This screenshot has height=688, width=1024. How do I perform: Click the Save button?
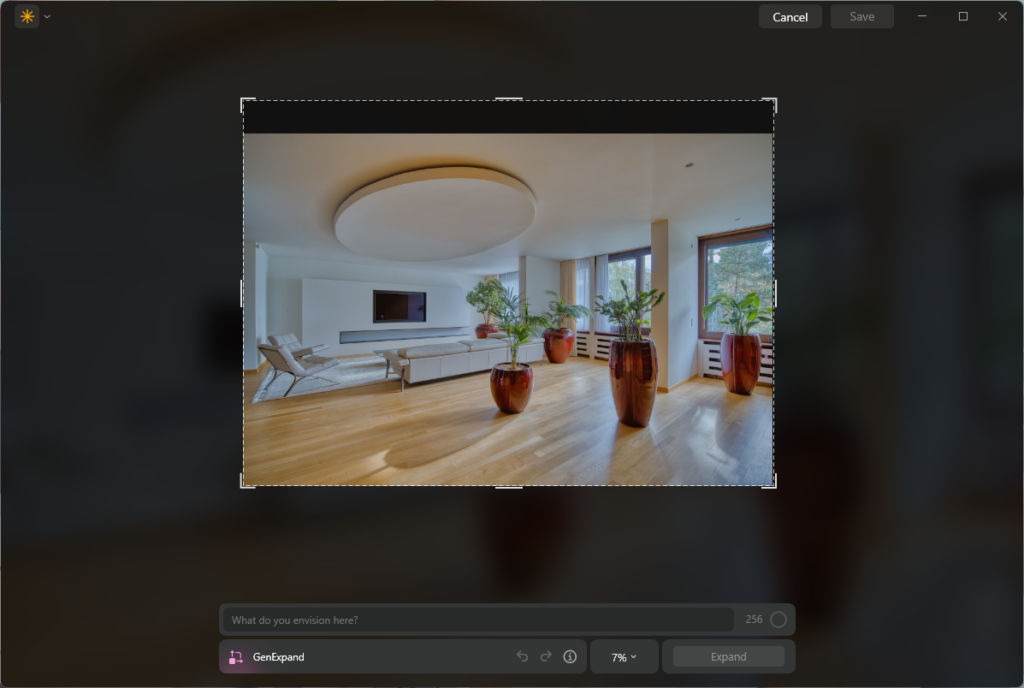[x=862, y=17]
